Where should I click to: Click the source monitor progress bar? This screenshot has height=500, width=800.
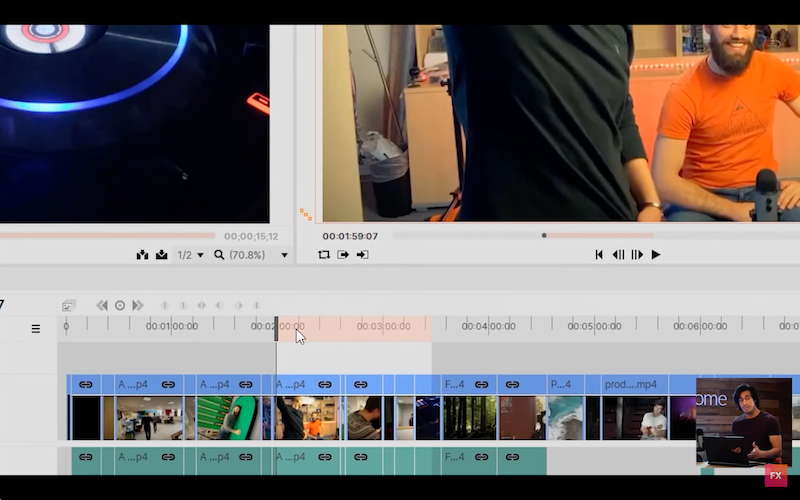[107, 236]
